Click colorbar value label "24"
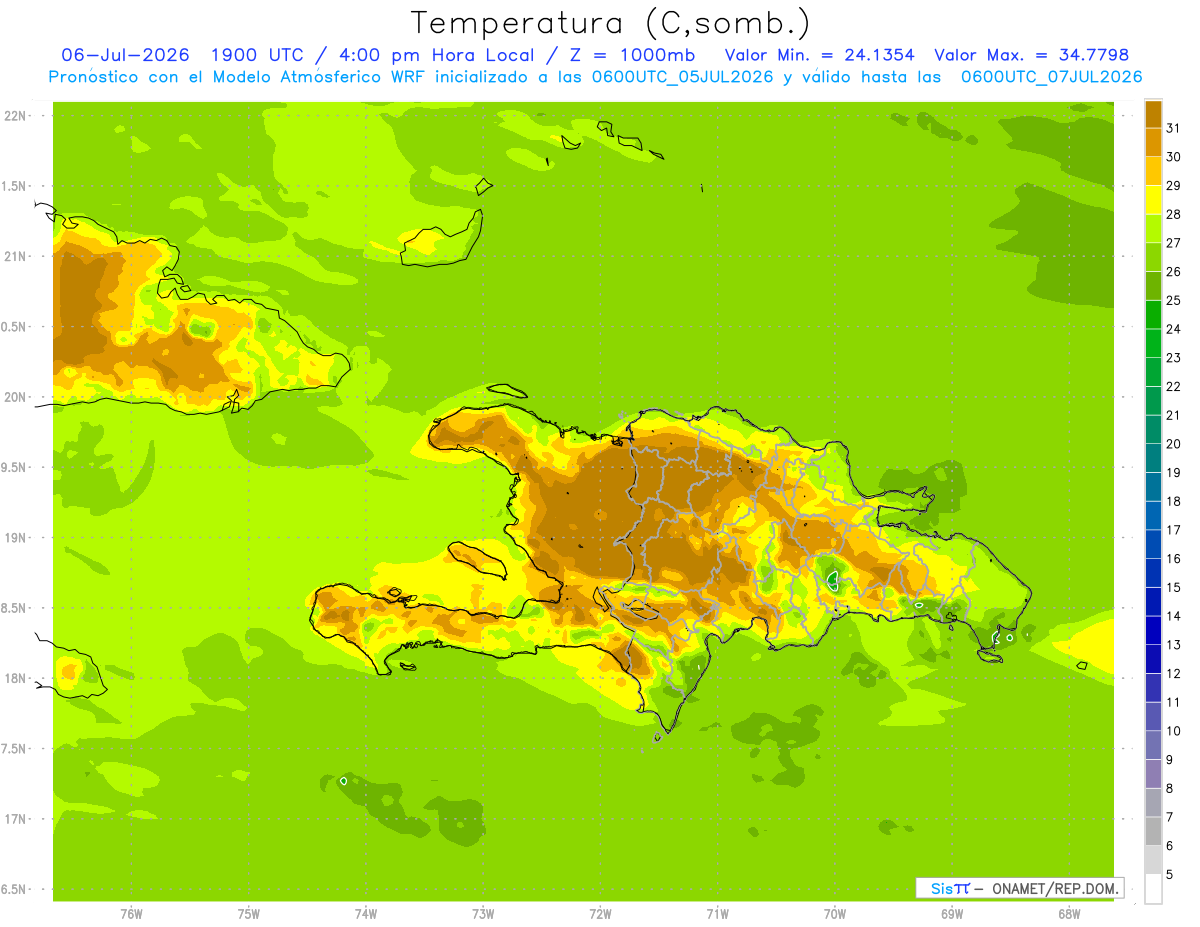This screenshot has height=927, width=1200. click(x=1174, y=329)
